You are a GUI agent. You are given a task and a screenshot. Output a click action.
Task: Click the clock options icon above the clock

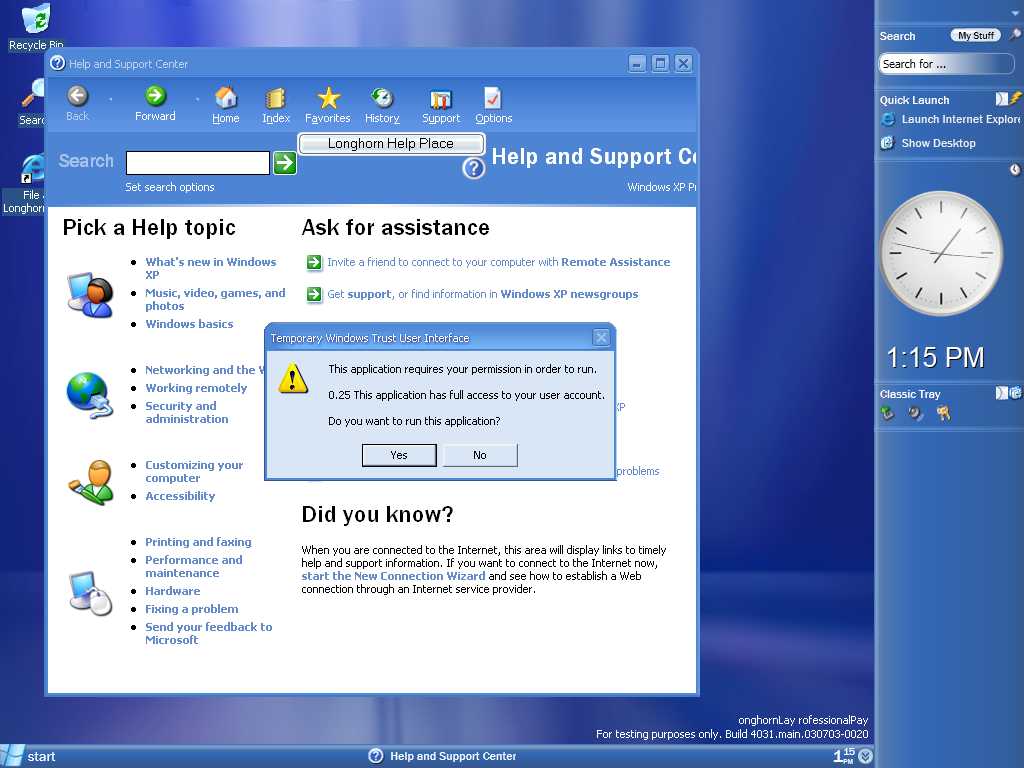click(x=1014, y=170)
